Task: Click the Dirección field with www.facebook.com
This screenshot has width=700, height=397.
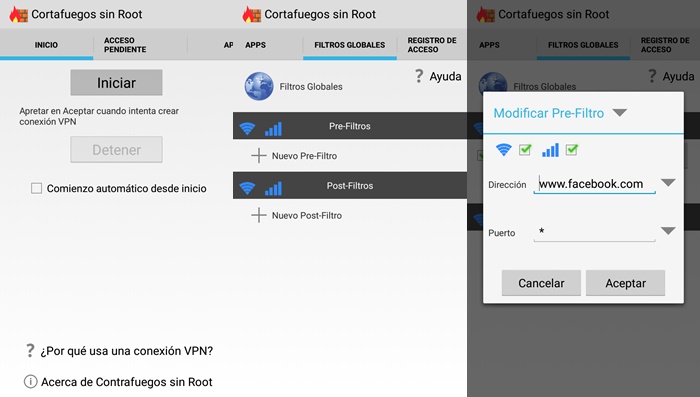Action: click(594, 184)
